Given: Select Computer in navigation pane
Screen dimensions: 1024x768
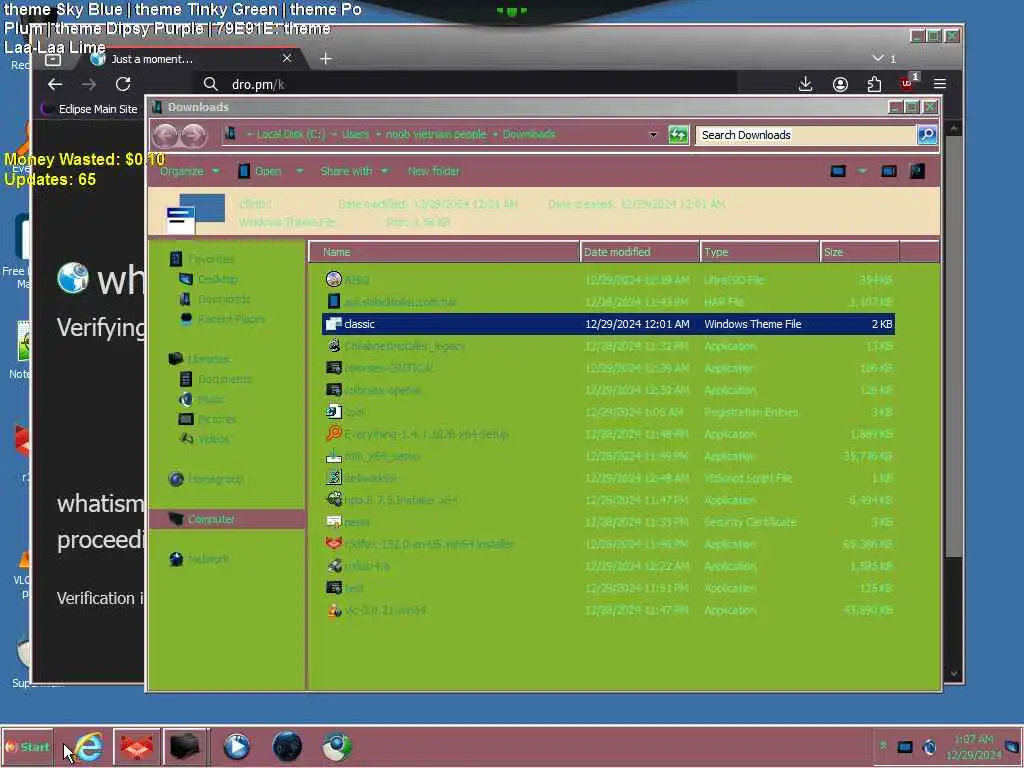Looking at the screenshot, I should click(x=227, y=519).
